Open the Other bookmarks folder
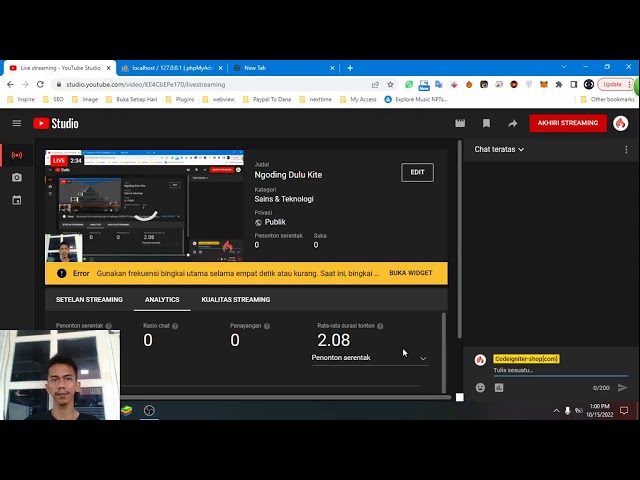Image resolution: width=640 pixels, height=480 pixels. (x=607, y=99)
